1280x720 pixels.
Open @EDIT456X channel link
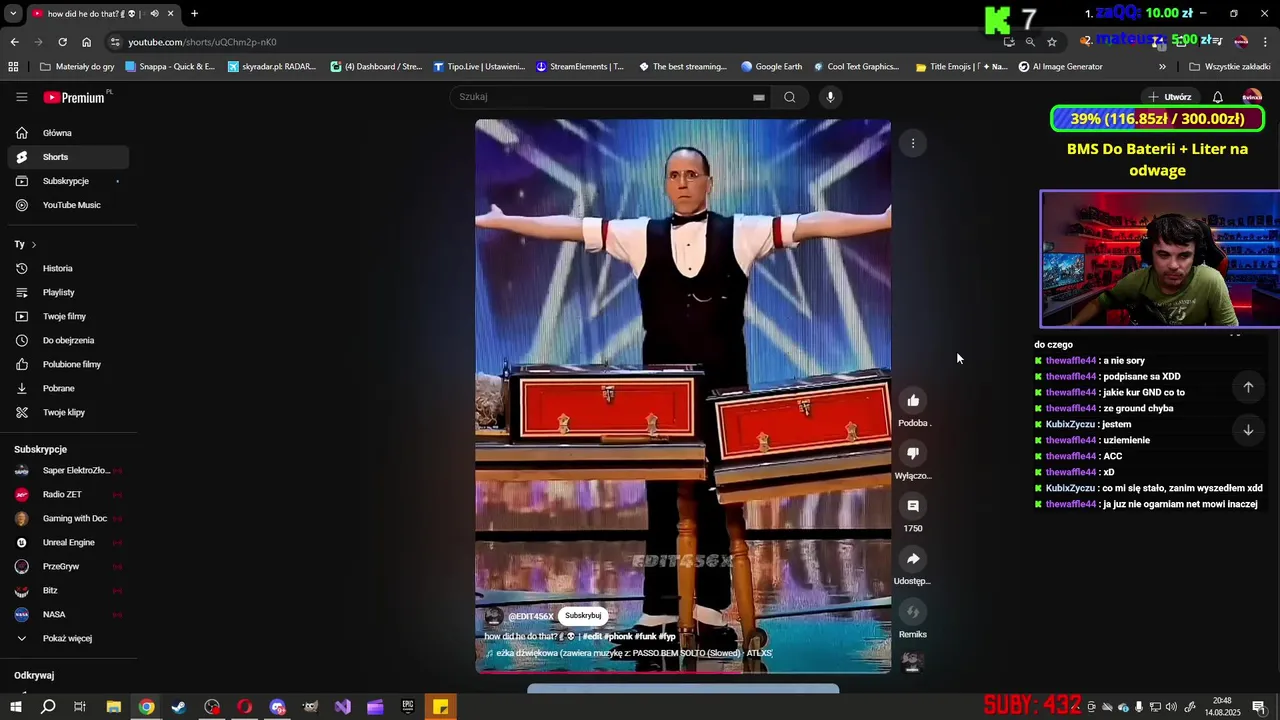click(x=530, y=617)
